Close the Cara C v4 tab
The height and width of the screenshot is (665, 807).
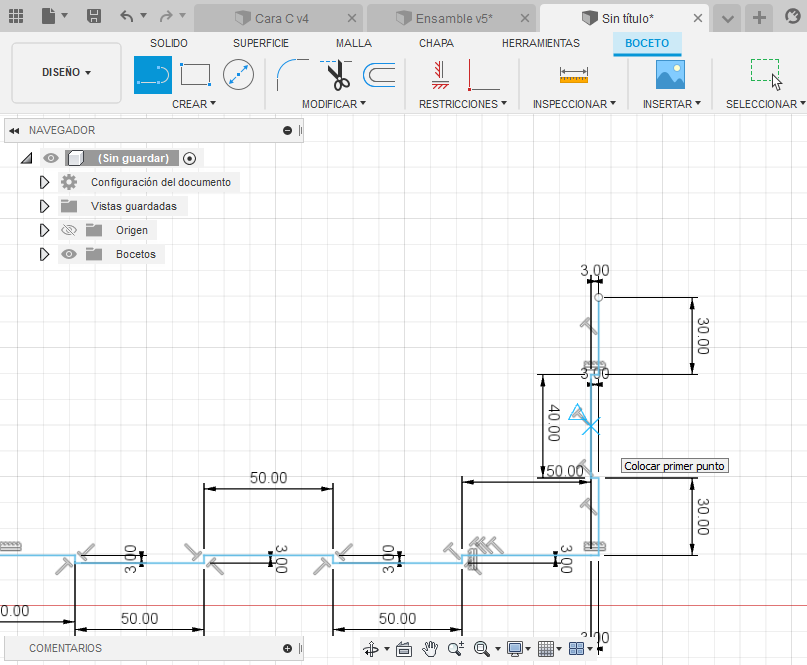click(352, 19)
